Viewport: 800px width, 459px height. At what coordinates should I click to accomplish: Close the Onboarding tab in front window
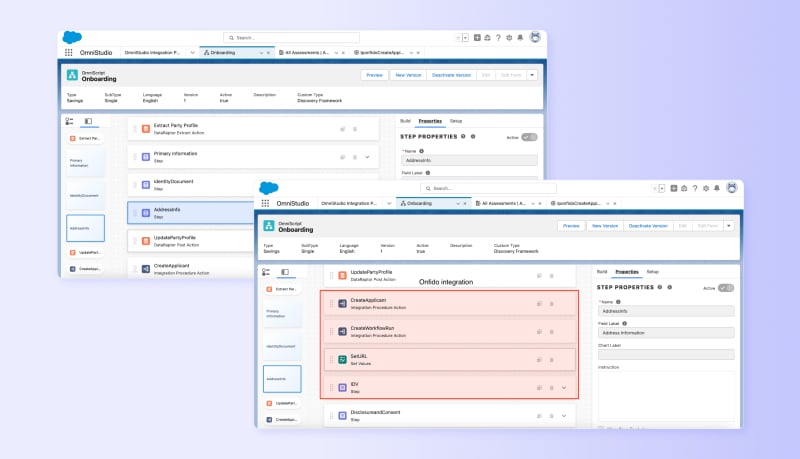[465, 203]
